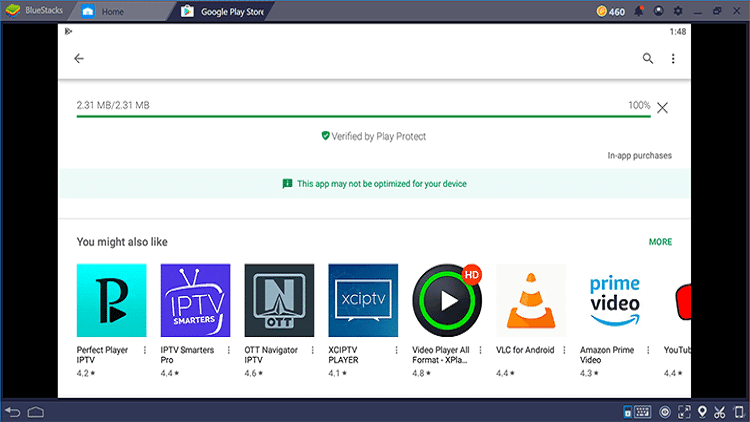The image size is (750, 422).
Task: Click the Play Protect shield icon
Action: 325,136
